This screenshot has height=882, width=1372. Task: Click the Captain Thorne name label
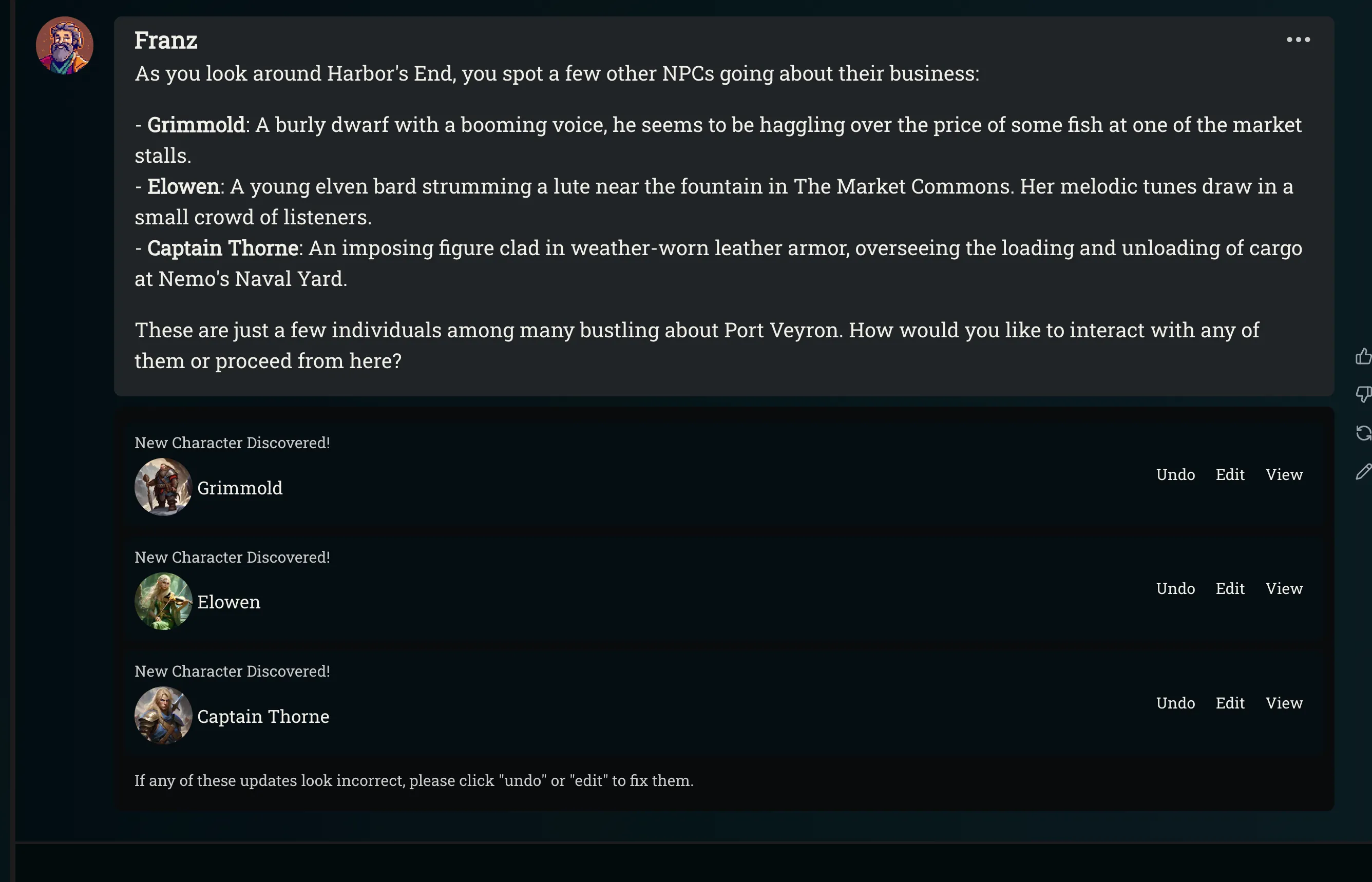coord(263,717)
